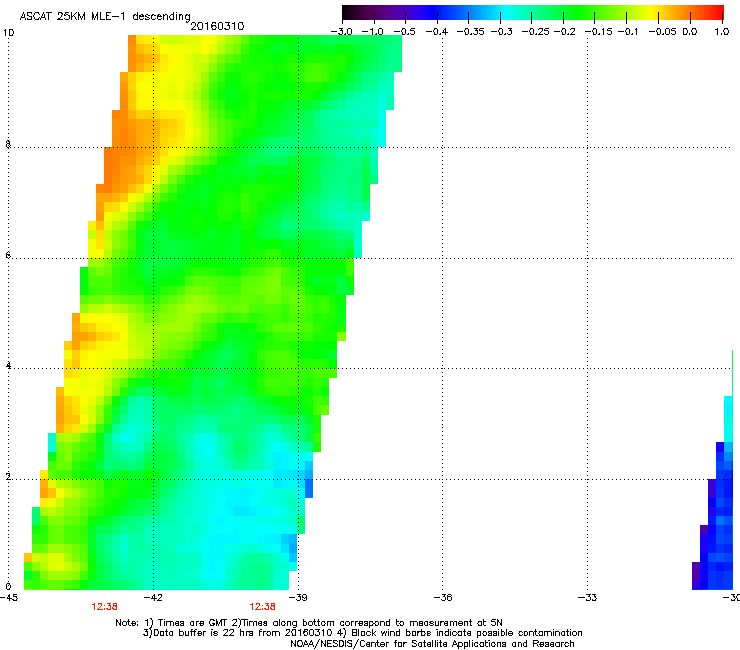Click the latitude axis label 4
740x650 pixels.
click(8, 366)
